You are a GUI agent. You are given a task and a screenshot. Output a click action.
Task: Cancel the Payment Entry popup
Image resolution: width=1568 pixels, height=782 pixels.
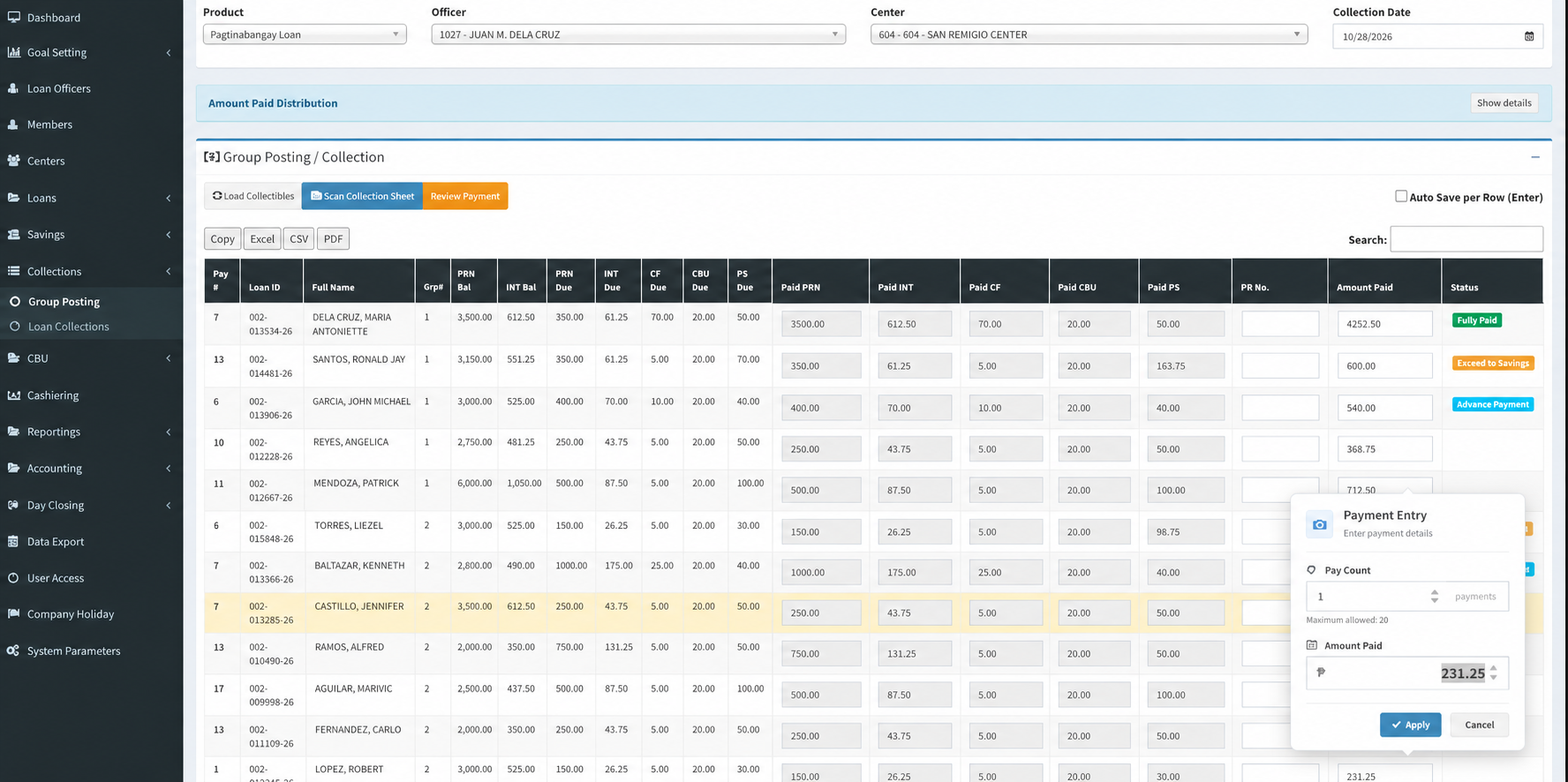[x=1480, y=725]
